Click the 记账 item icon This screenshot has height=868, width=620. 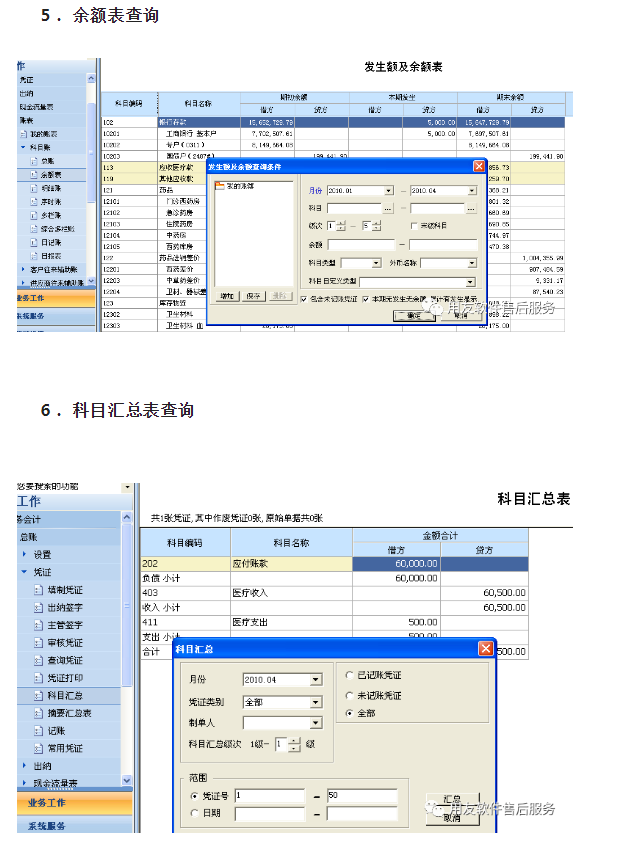(x=38, y=731)
